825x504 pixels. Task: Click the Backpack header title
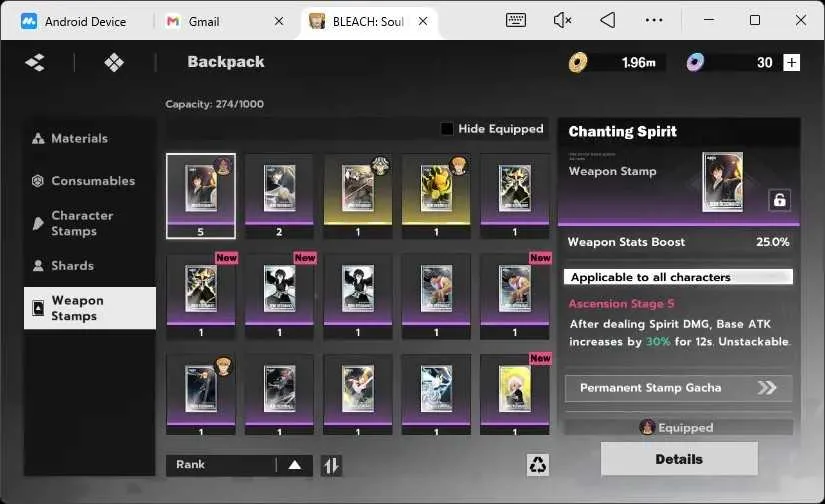tap(226, 62)
